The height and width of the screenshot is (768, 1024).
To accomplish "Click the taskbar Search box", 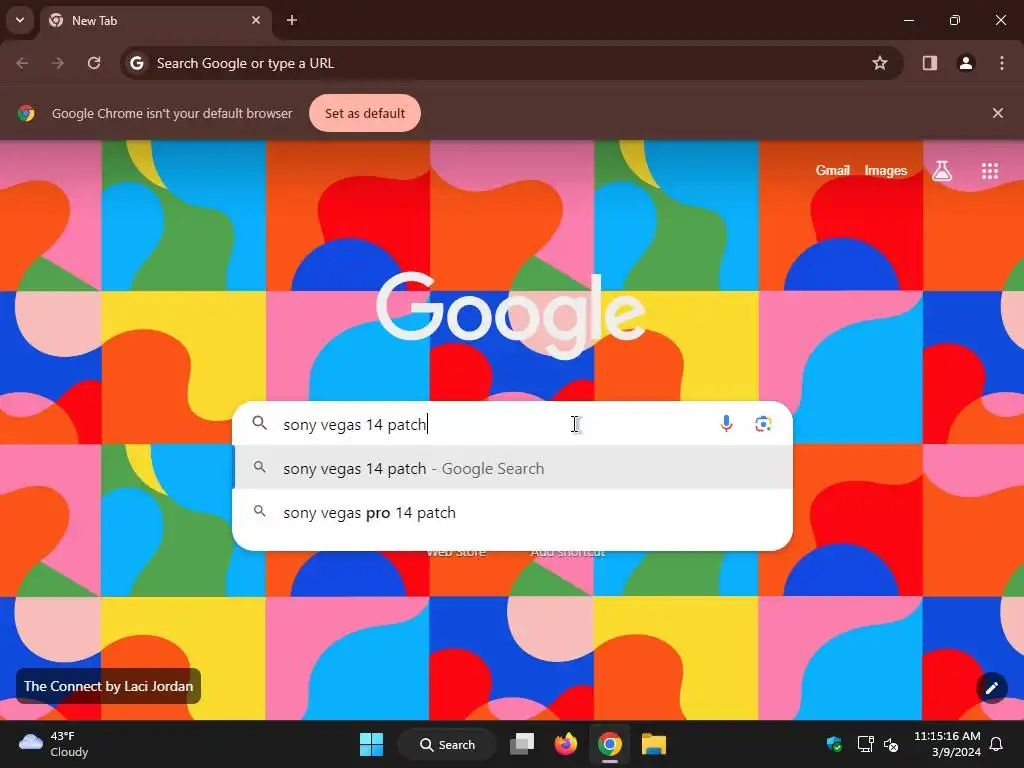I will (x=448, y=744).
